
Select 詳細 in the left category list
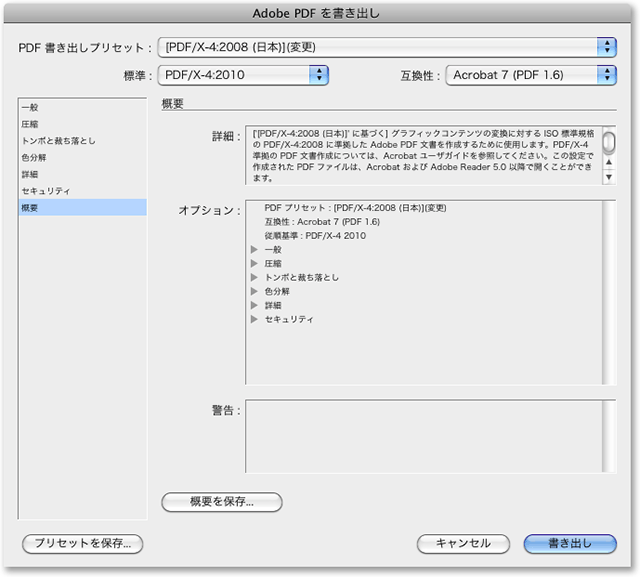pos(31,174)
